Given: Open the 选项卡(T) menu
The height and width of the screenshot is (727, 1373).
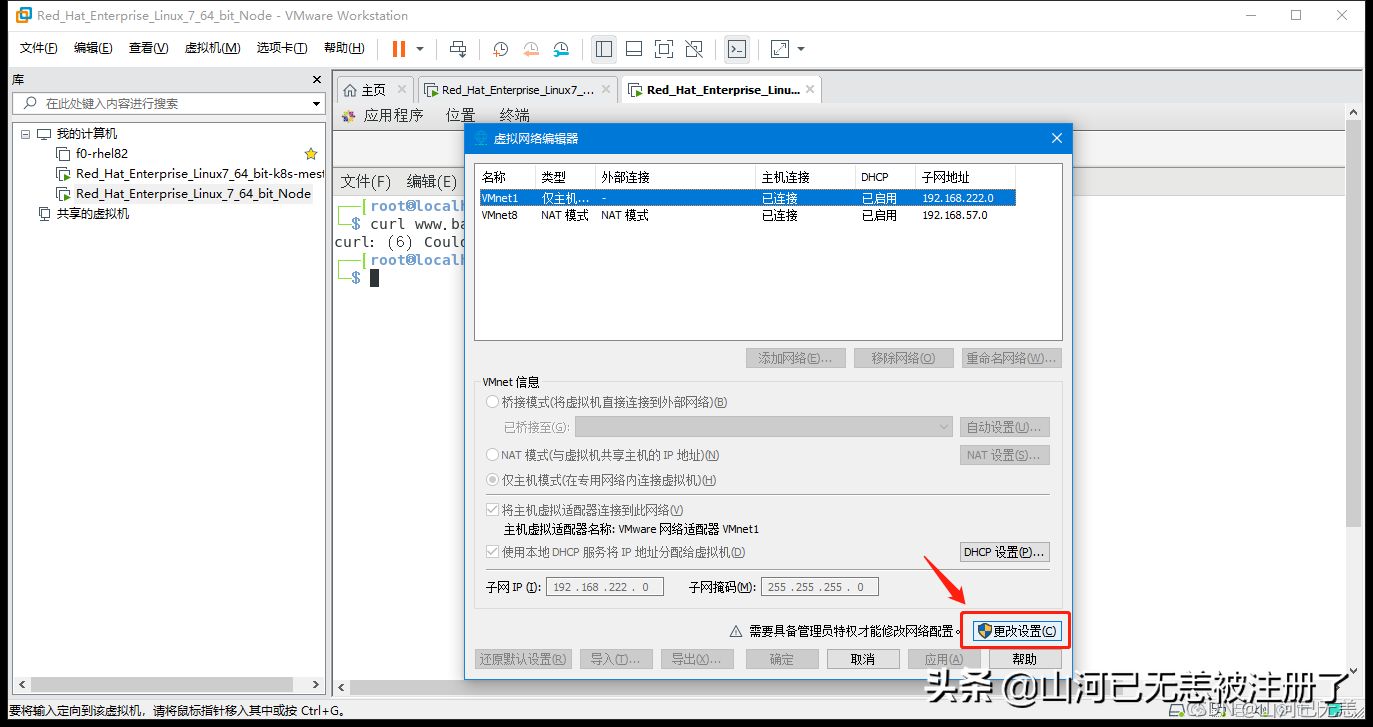Looking at the screenshot, I should pyautogui.click(x=281, y=48).
